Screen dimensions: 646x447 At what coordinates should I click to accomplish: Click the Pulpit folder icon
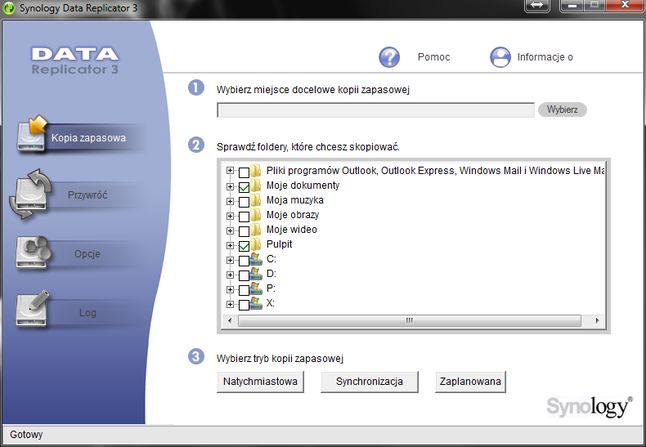click(x=256, y=245)
